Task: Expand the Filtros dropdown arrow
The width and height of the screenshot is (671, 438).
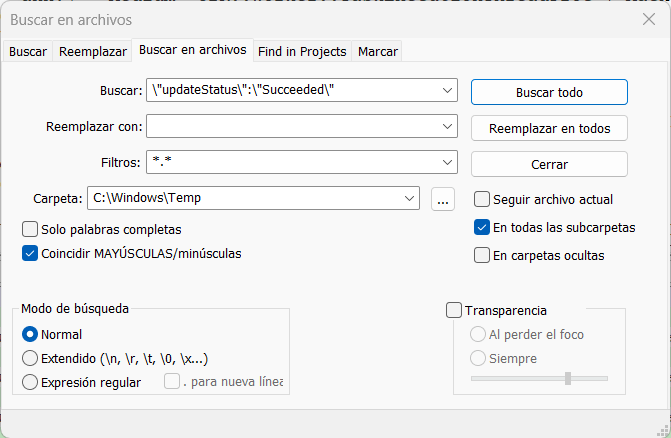Action: [446, 162]
